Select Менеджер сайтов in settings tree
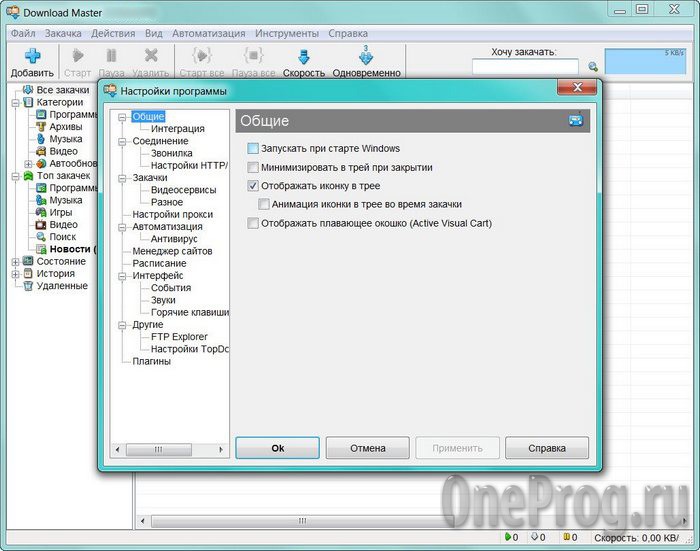700x551 pixels. click(x=172, y=251)
